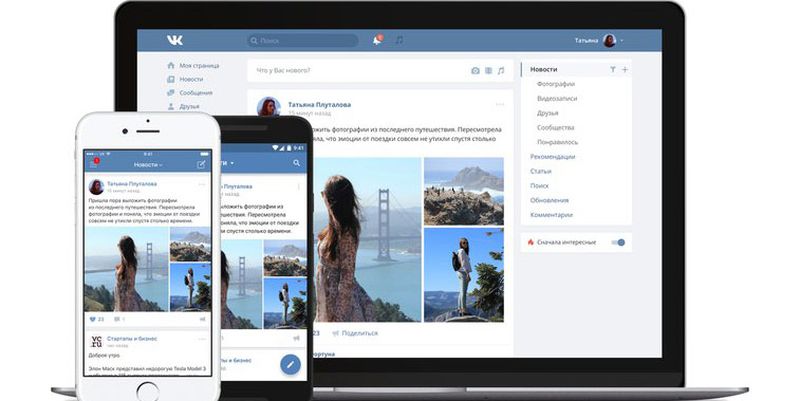Viewport: 800px width, 401px height.
Task: Open Комментарии in right panel
Action: coord(552,215)
